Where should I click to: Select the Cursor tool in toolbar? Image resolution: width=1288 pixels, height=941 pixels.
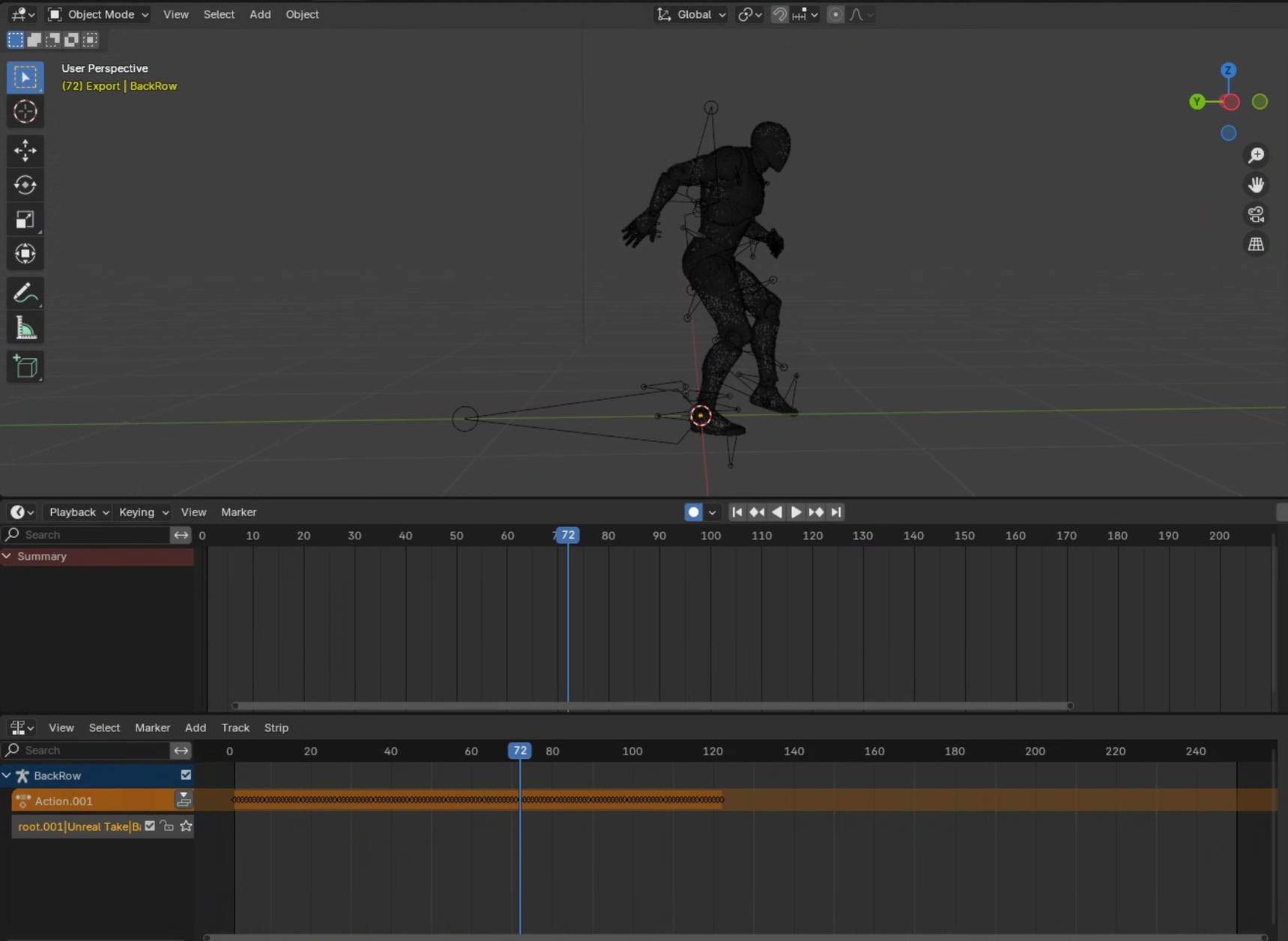click(x=25, y=112)
